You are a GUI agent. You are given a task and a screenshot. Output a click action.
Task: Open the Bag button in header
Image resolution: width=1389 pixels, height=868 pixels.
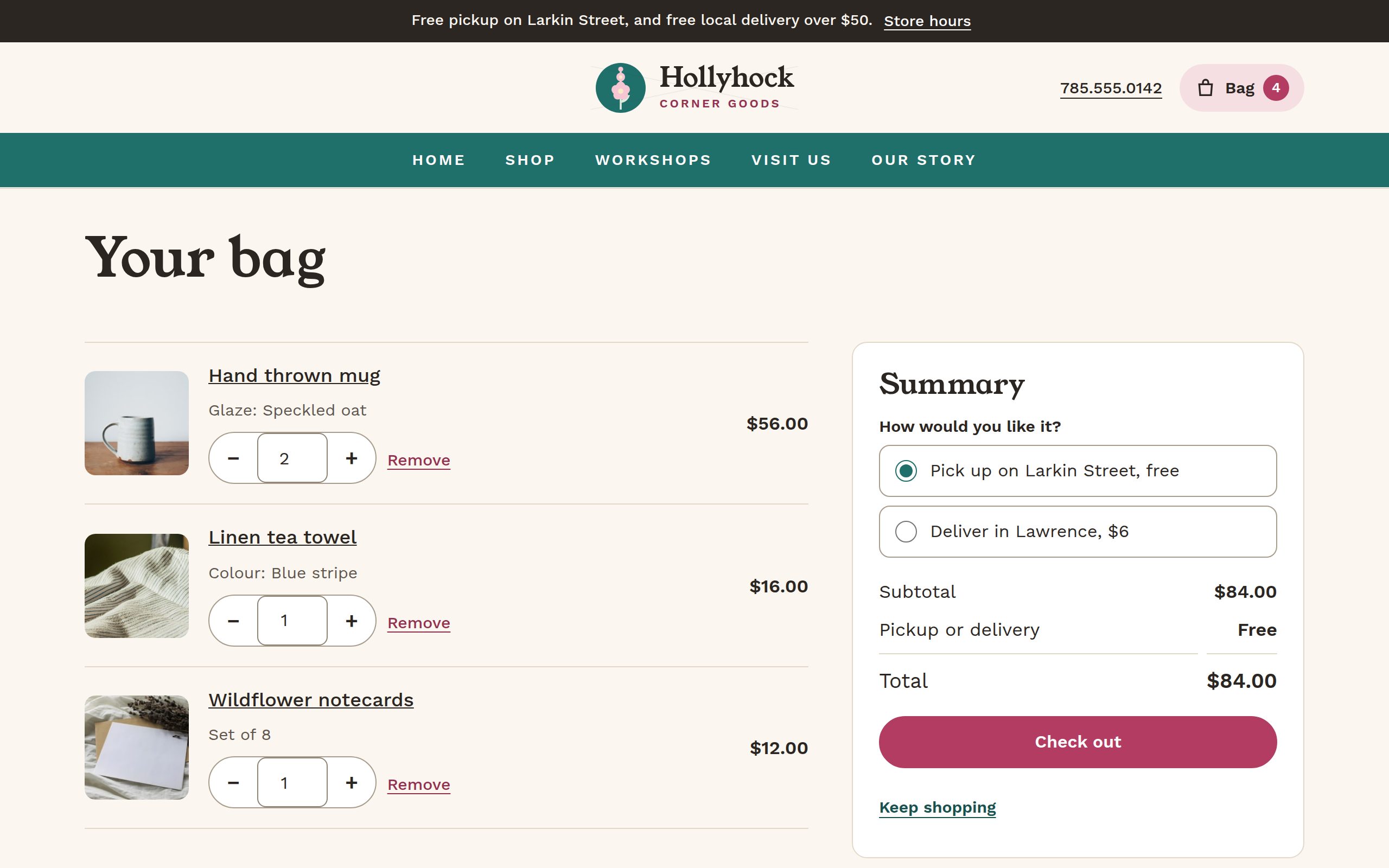1241,88
